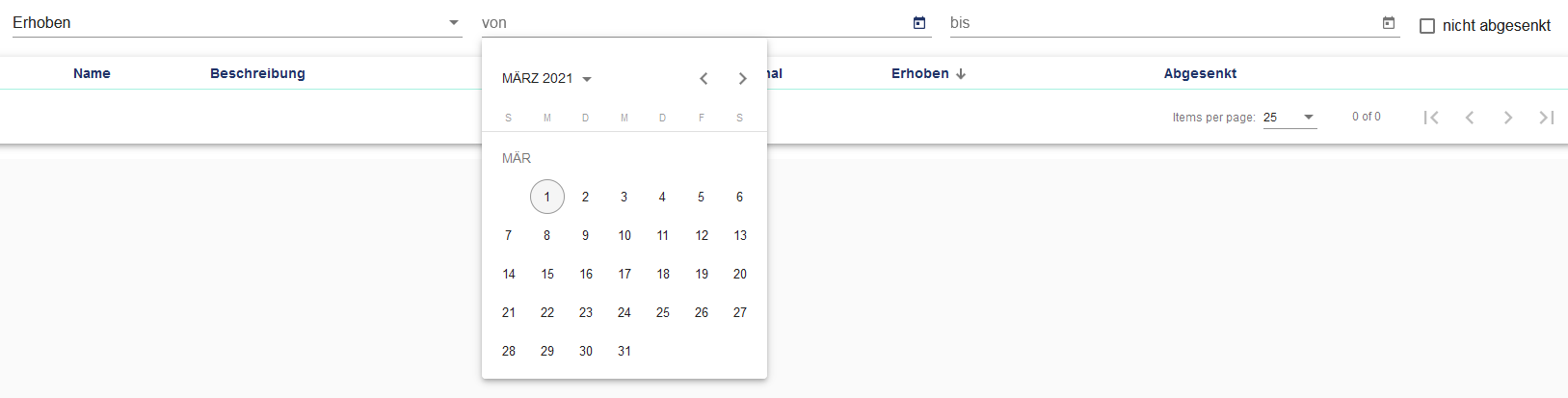The image size is (1568, 398).
Task: Jump to last page of table
Action: coord(1547,118)
